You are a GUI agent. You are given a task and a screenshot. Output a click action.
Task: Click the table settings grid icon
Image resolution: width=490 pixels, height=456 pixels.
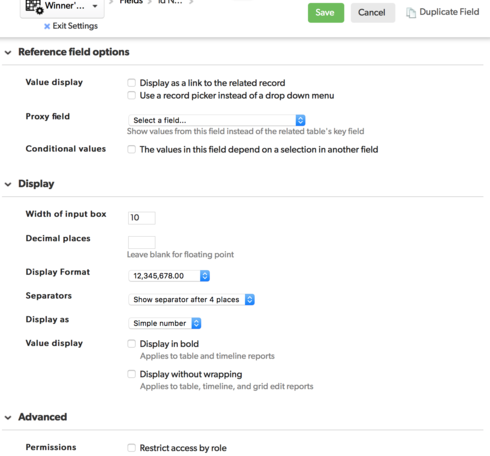[34, 6]
